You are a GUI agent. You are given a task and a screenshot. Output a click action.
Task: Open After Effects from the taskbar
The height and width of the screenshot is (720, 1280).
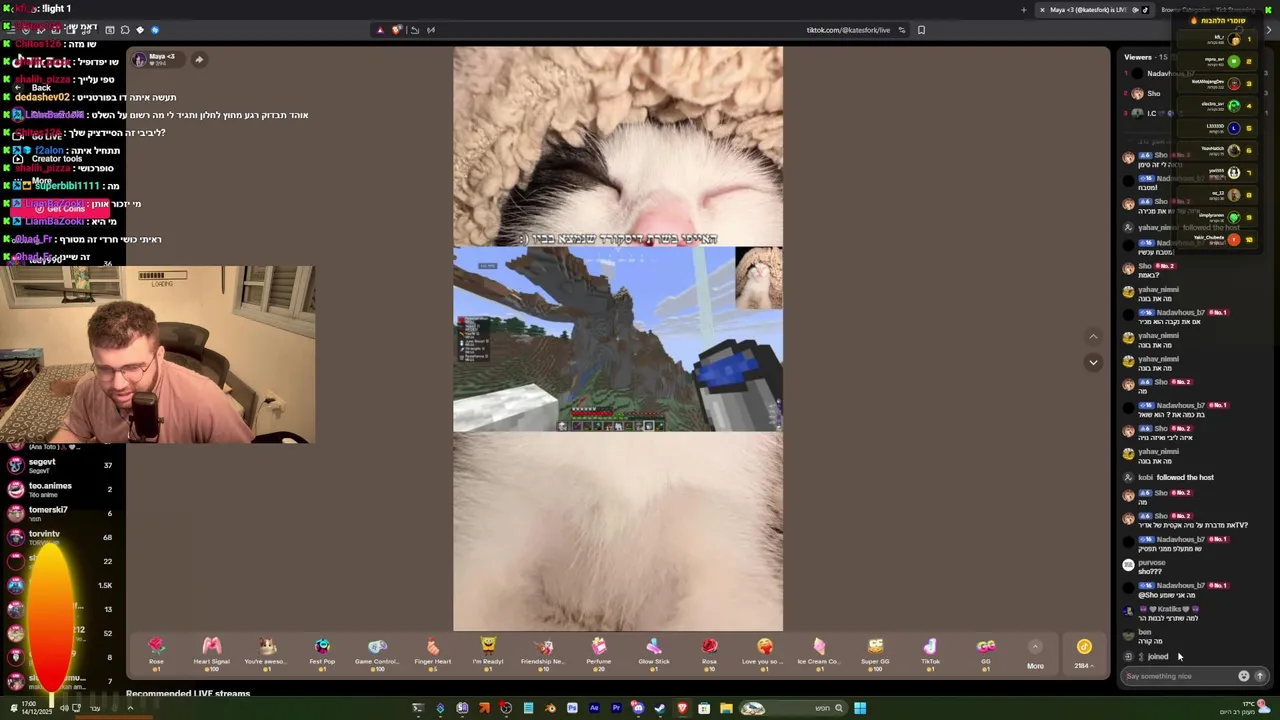[x=594, y=708]
